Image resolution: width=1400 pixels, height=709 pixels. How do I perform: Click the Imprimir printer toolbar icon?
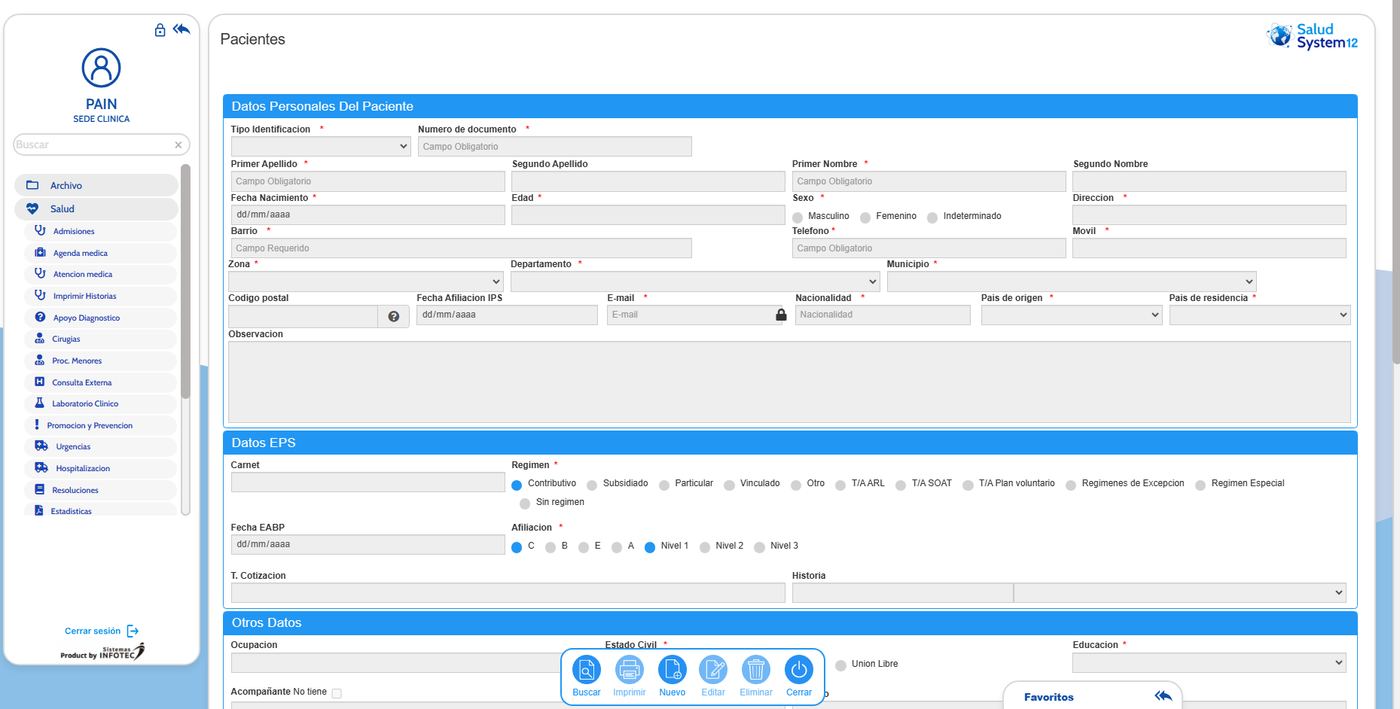(x=629, y=670)
